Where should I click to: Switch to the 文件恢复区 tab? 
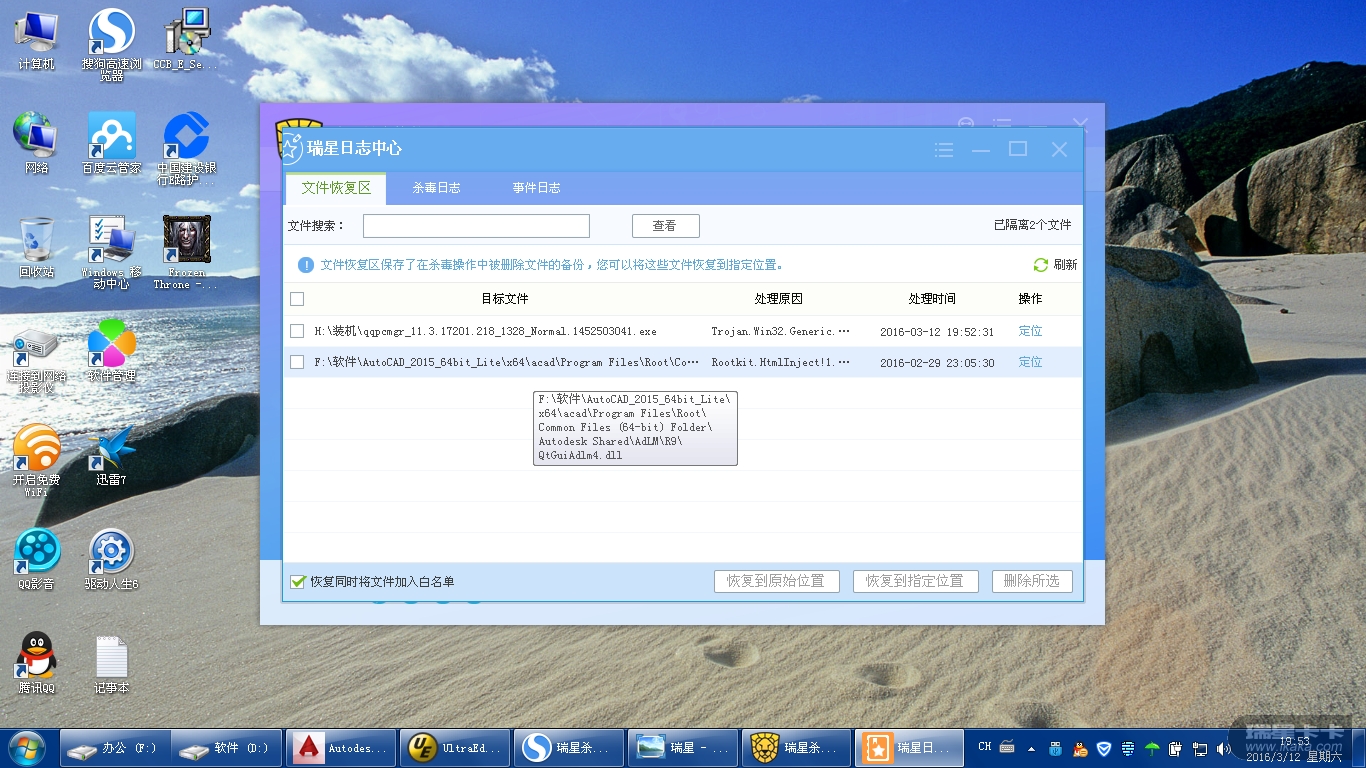coord(336,188)
